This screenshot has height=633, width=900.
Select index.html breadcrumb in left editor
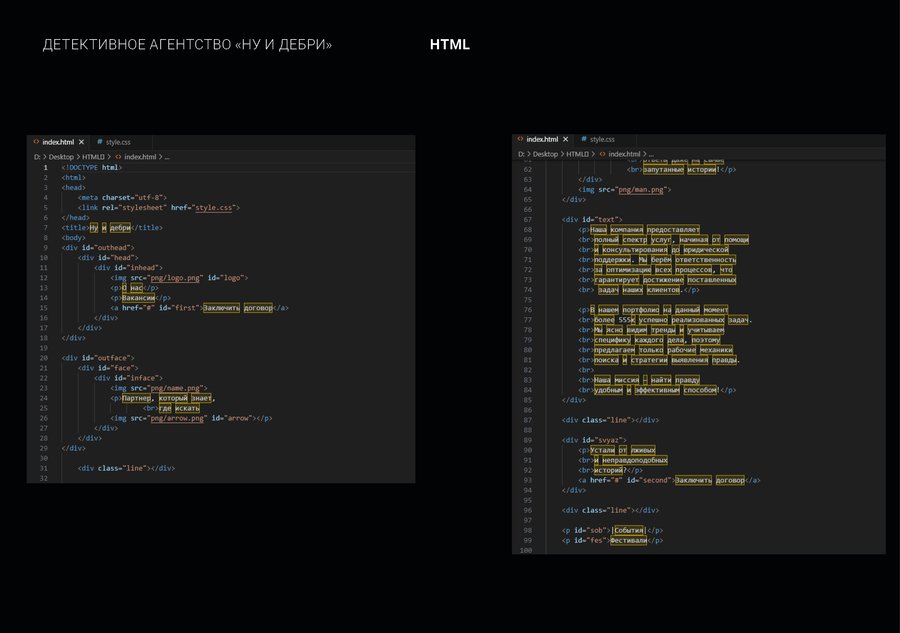(x=140, y=157)
